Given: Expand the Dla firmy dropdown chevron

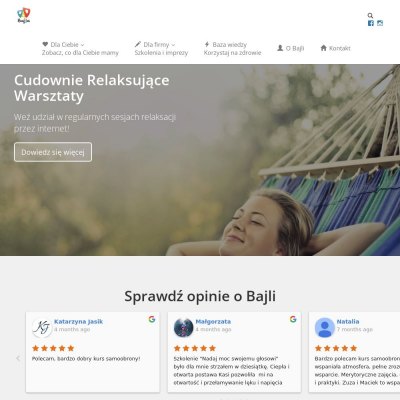Looking at the screenshot, I should pos(173,45).
